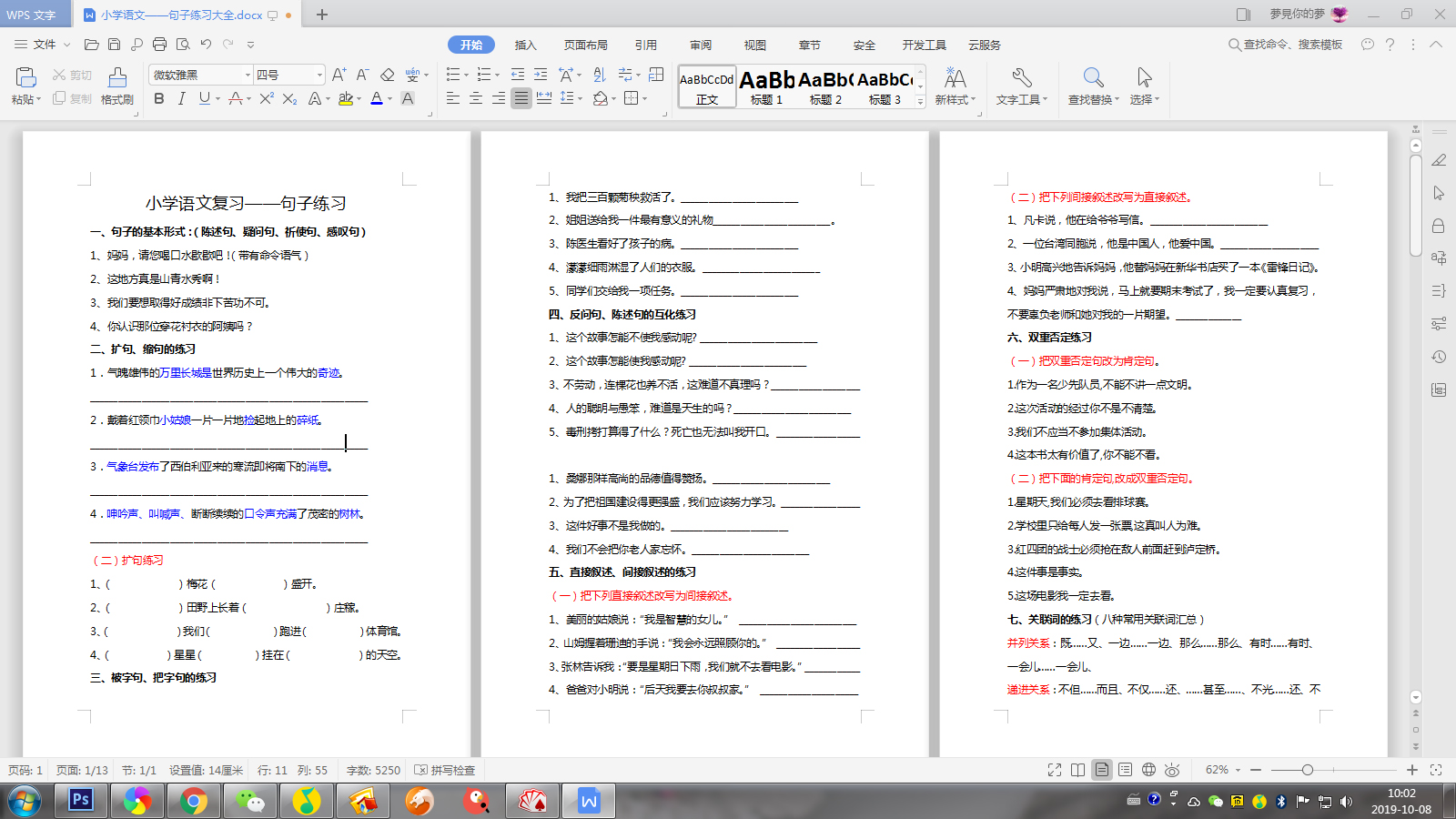
Task: Switch to outline view icon in status bar
Action: click(1126, 770)
